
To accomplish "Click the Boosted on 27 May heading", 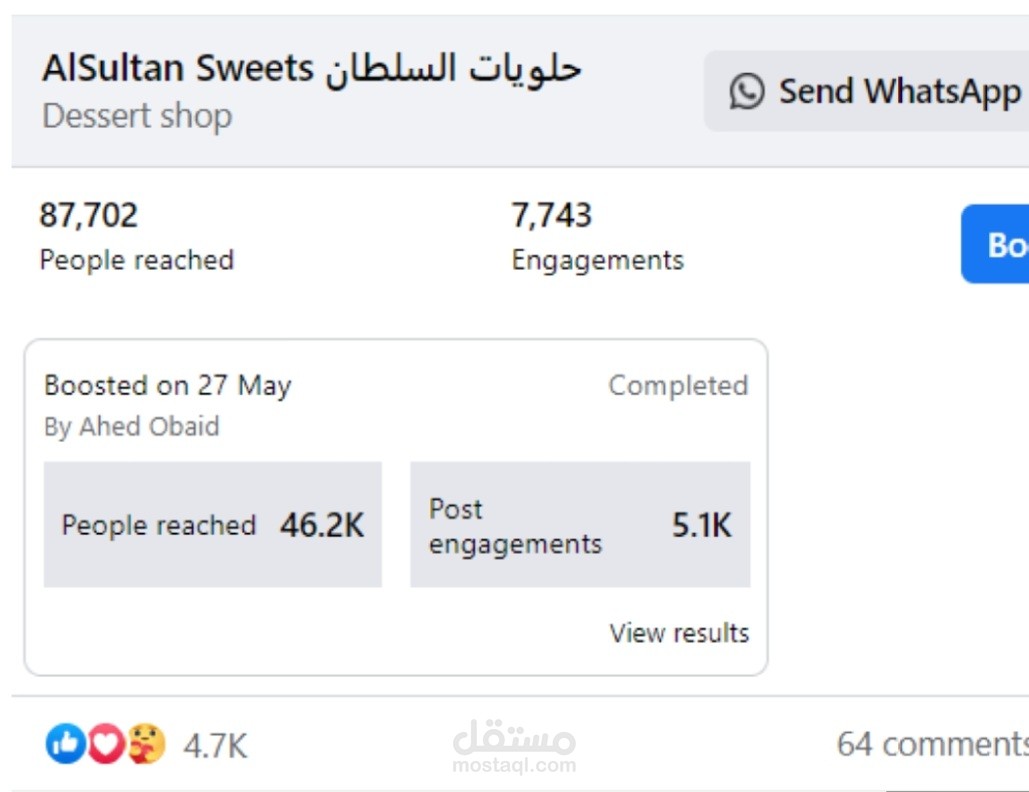I will pos(168,386).
